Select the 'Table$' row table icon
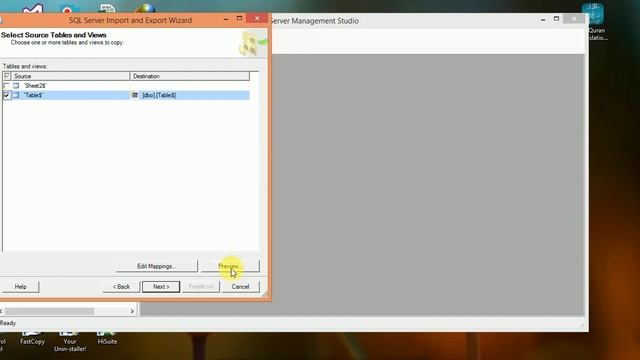 (16, 95)
